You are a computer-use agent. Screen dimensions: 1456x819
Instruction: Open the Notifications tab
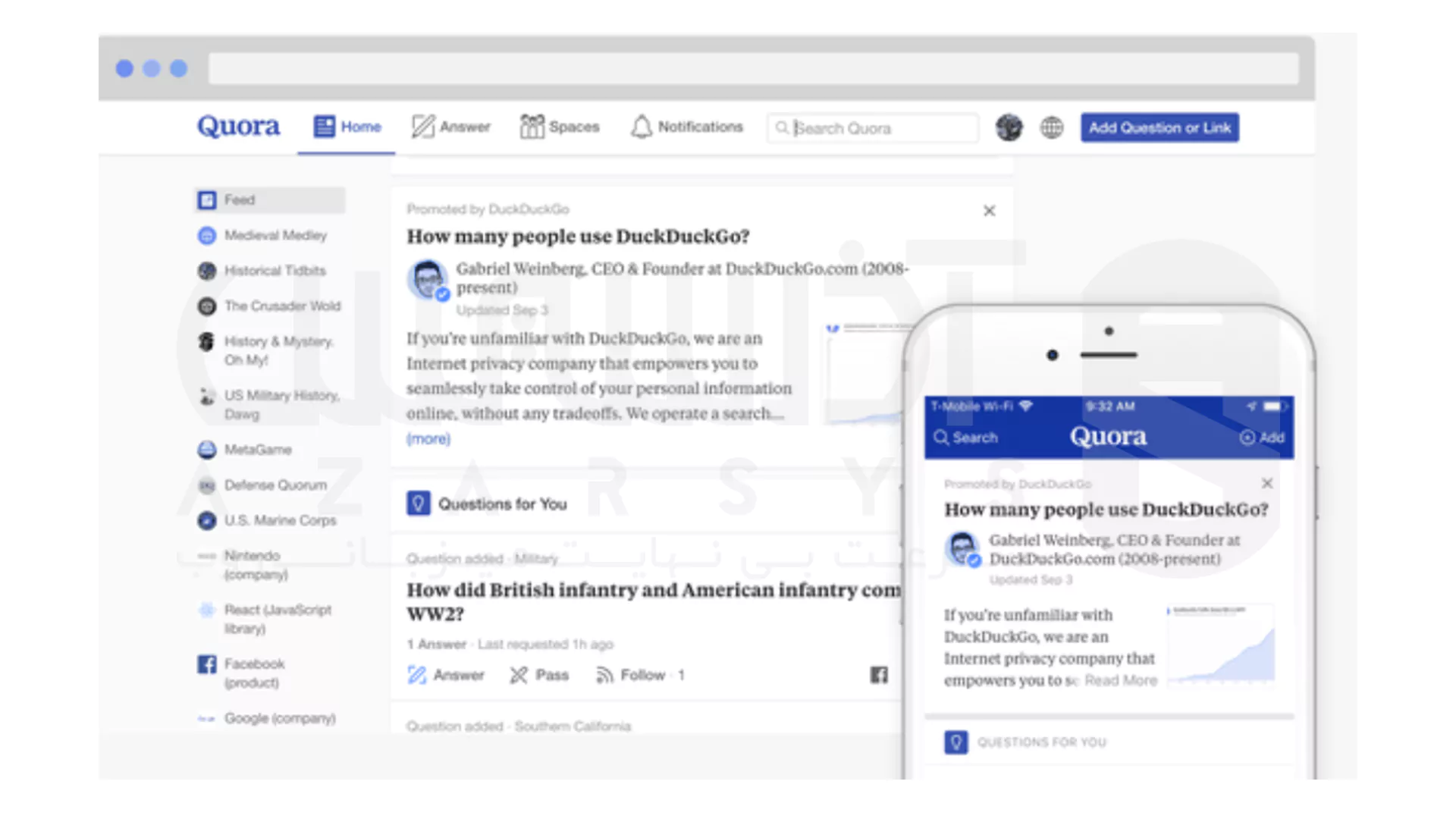point(686,127)
